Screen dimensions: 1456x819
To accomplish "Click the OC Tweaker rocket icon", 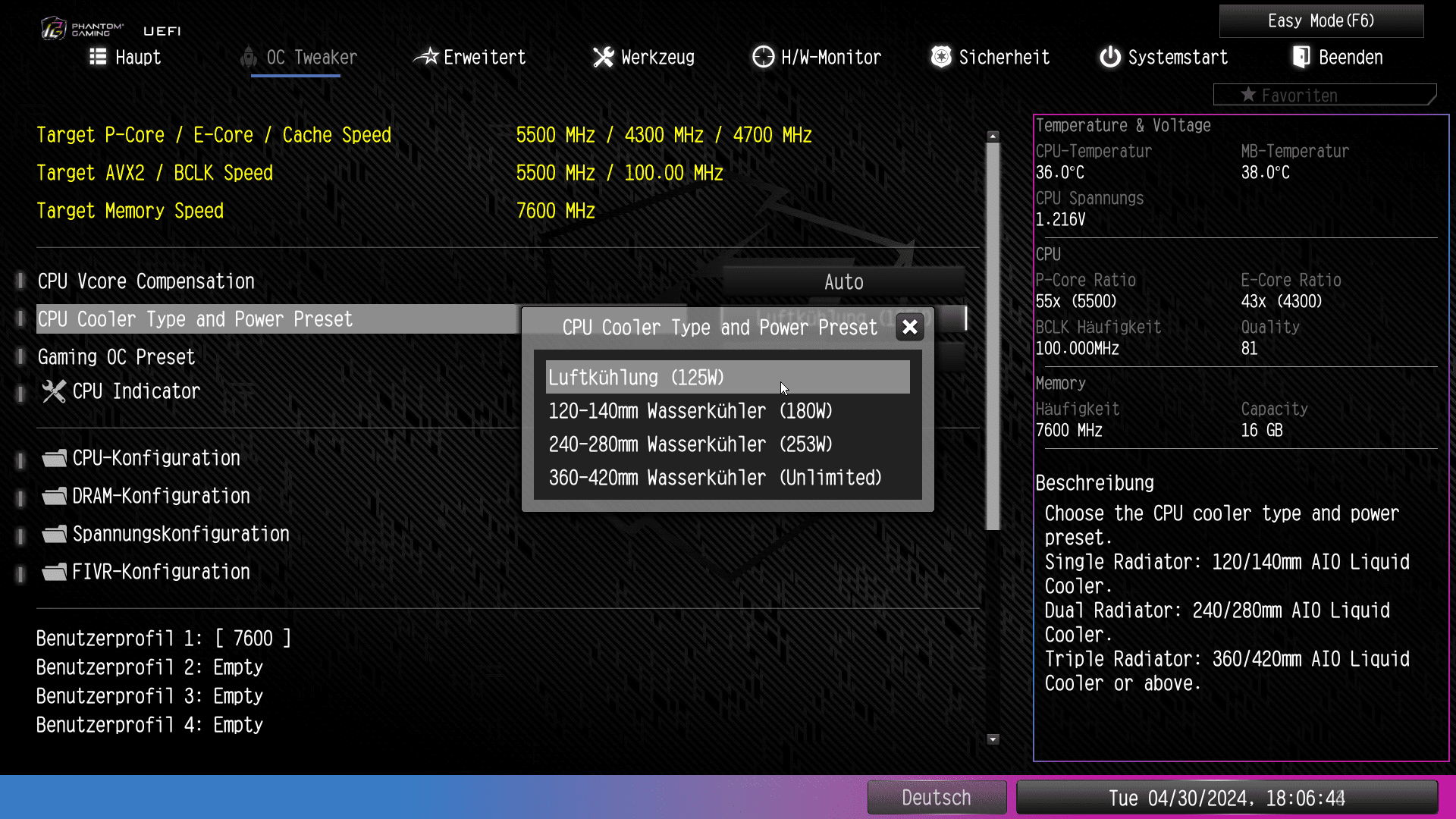I will [x=249, y=57].
